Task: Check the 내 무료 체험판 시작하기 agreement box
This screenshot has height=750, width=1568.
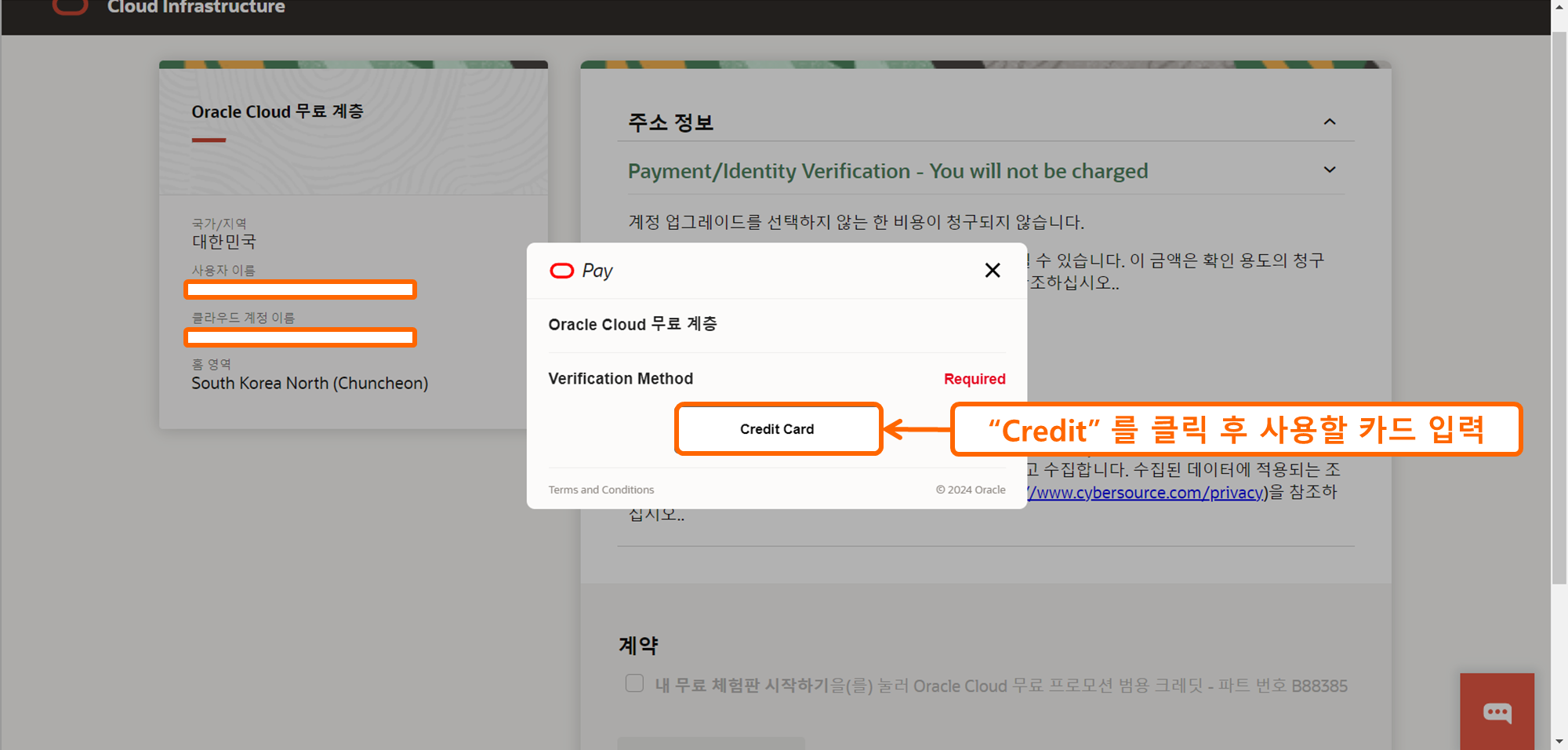Action: [x=634, y=683]
